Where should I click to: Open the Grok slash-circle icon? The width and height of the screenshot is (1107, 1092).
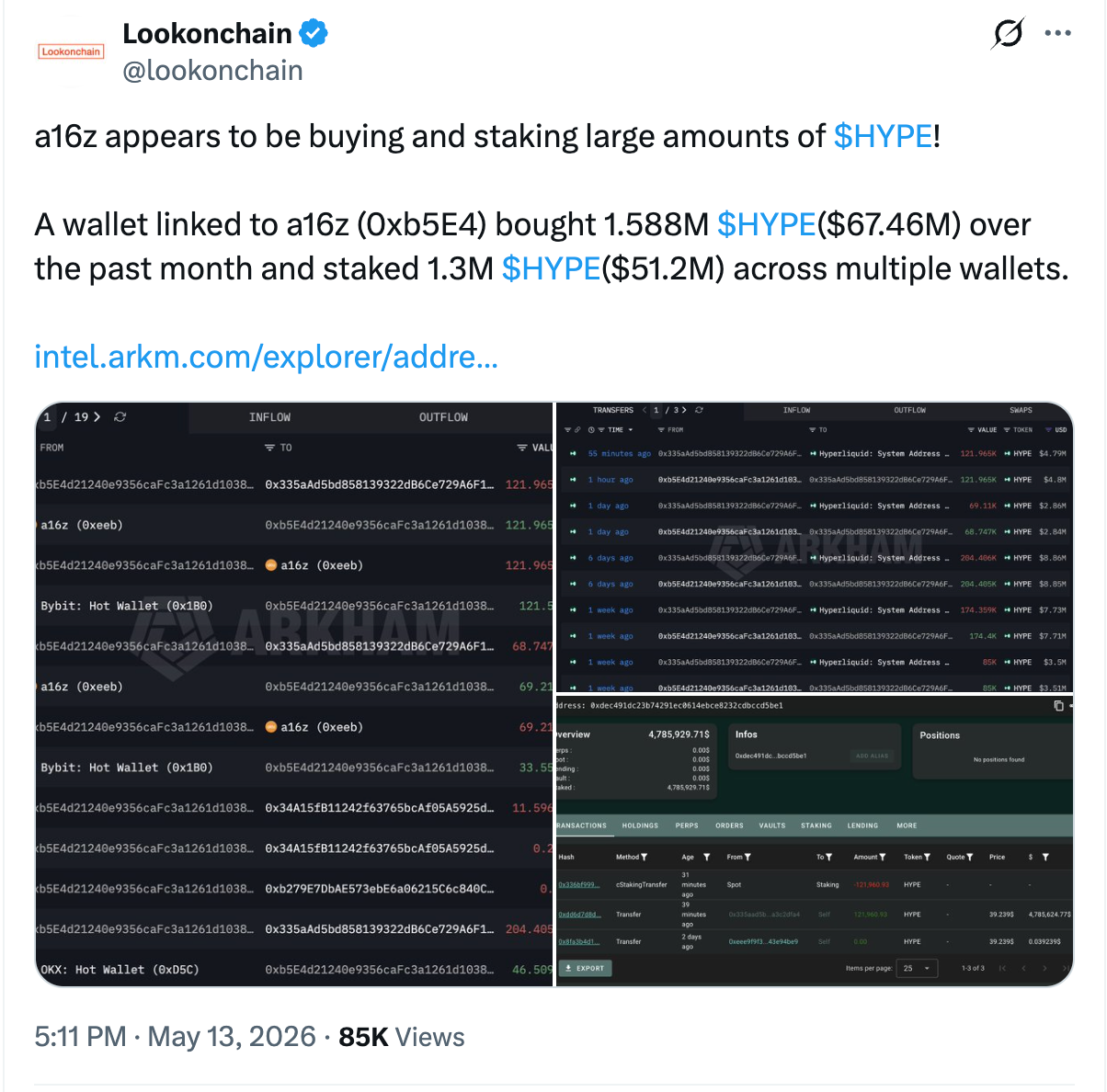click(1008, 34)
